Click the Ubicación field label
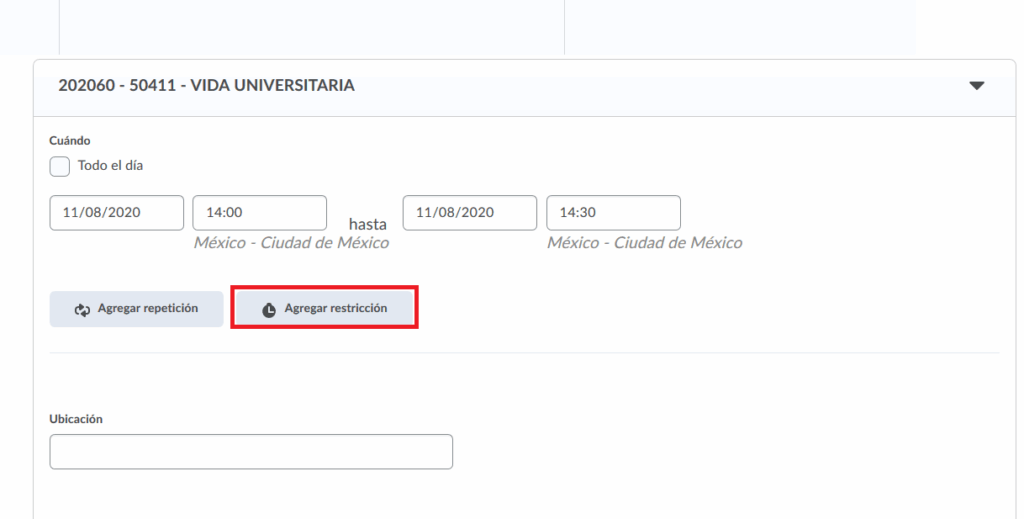1024x519 pixels. tap(76, 419)
